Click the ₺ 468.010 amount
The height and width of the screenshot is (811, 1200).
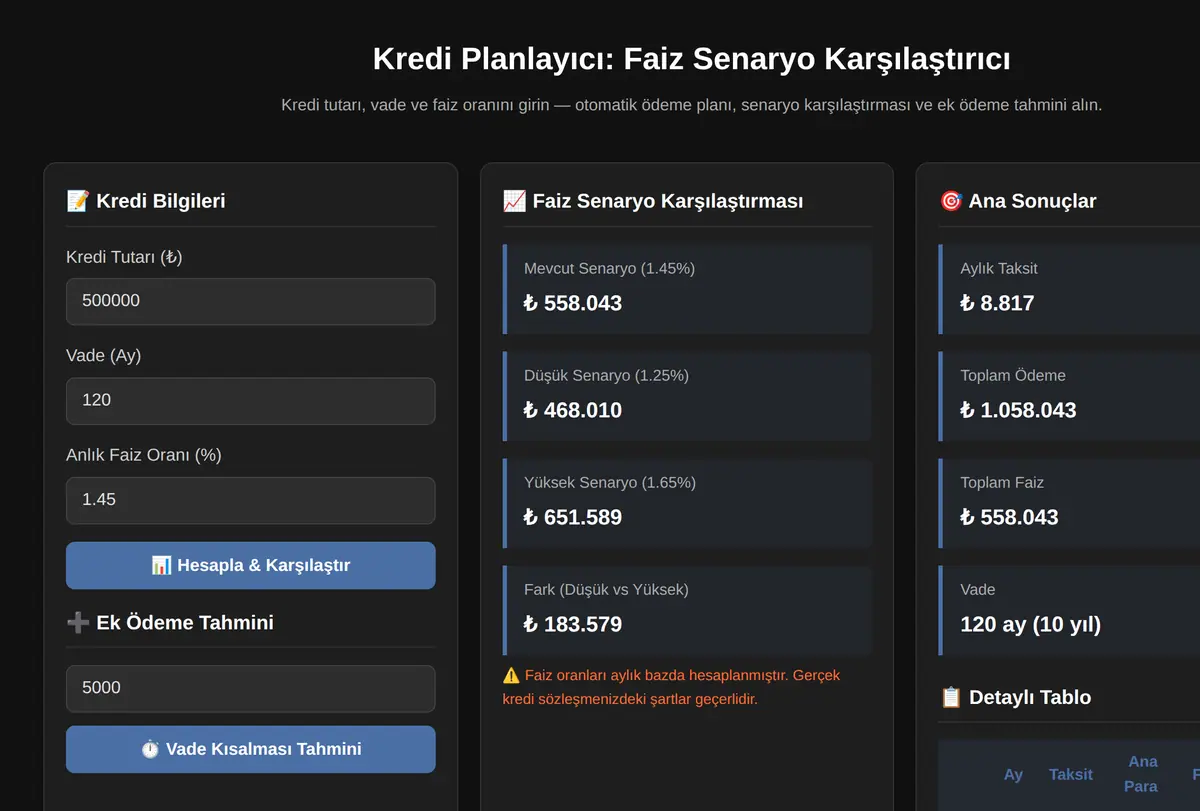573,410
